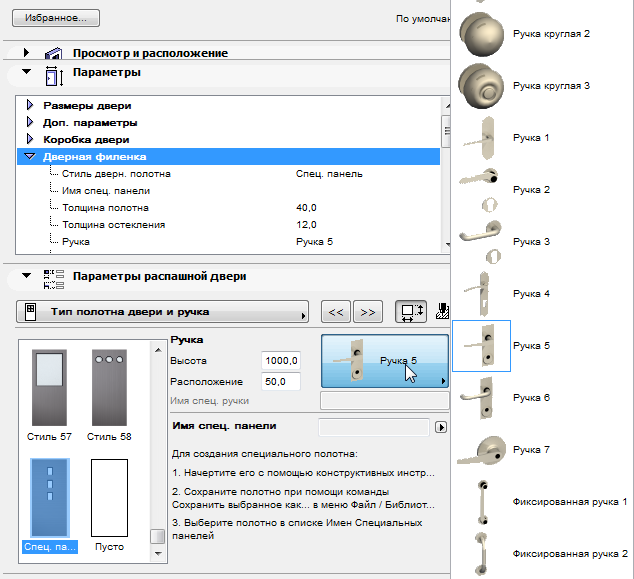The width and height of the screenshot is (634, 579).
Task: Expand the Просмотр и расположение section
Action: (26, 53)
